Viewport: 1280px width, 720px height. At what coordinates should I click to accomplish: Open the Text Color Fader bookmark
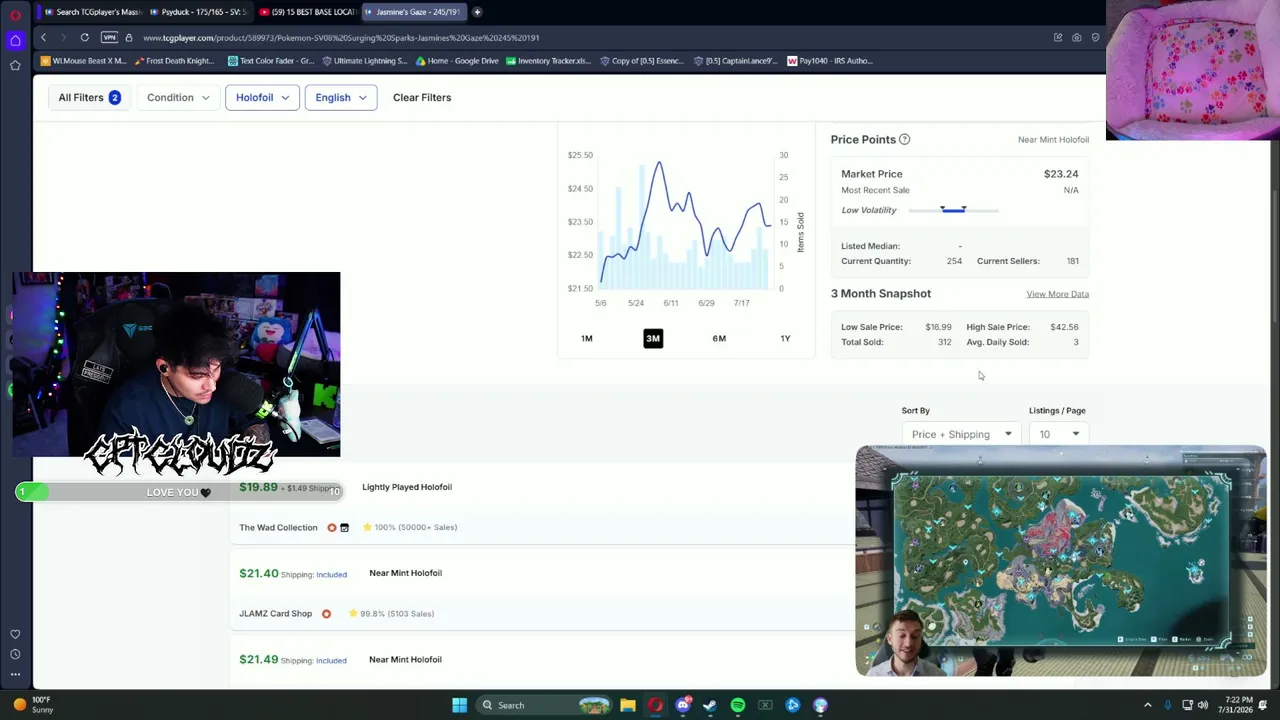pos(271,61)
